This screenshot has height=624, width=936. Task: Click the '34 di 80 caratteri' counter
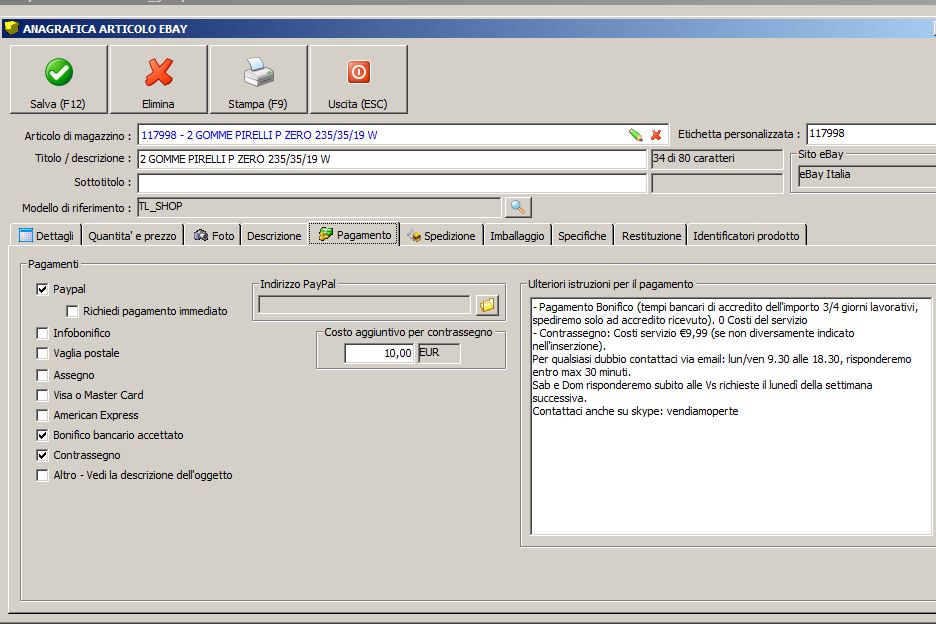click(716, 159)
